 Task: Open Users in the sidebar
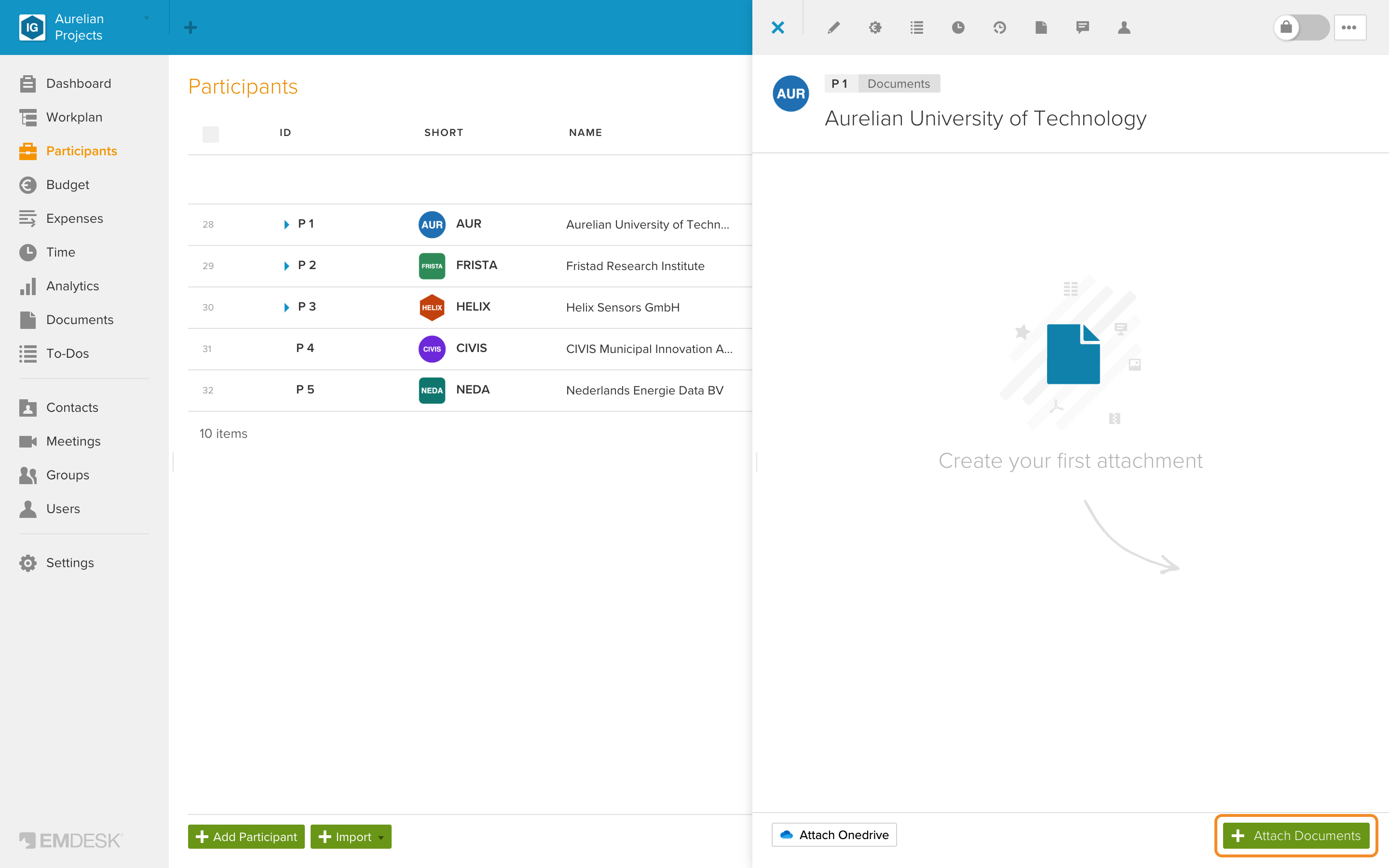point(63,509)
